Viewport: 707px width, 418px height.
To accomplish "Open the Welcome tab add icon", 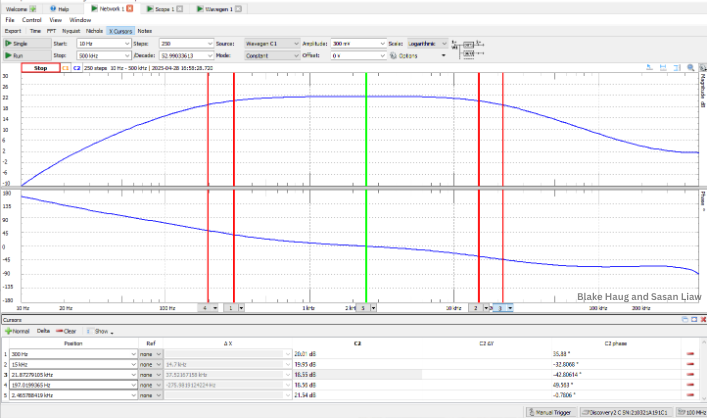I will 33,9.
